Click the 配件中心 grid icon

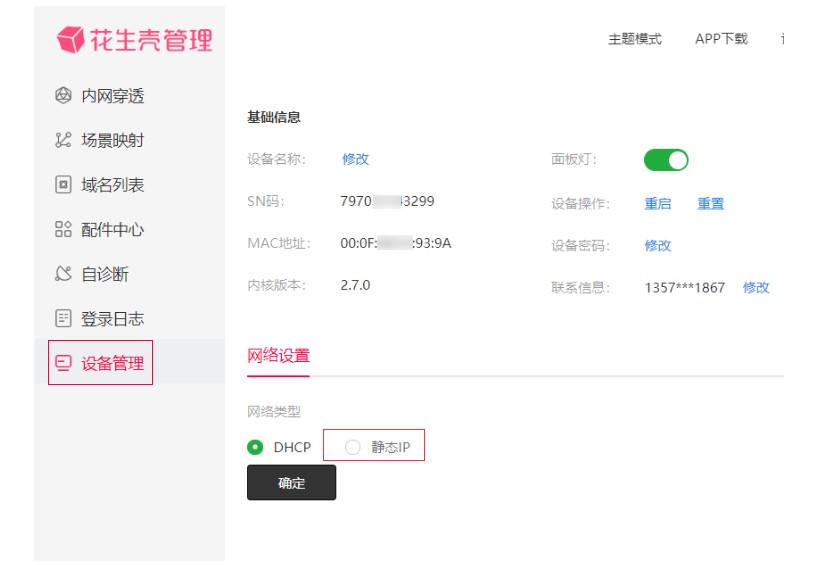tap(63, 229)
